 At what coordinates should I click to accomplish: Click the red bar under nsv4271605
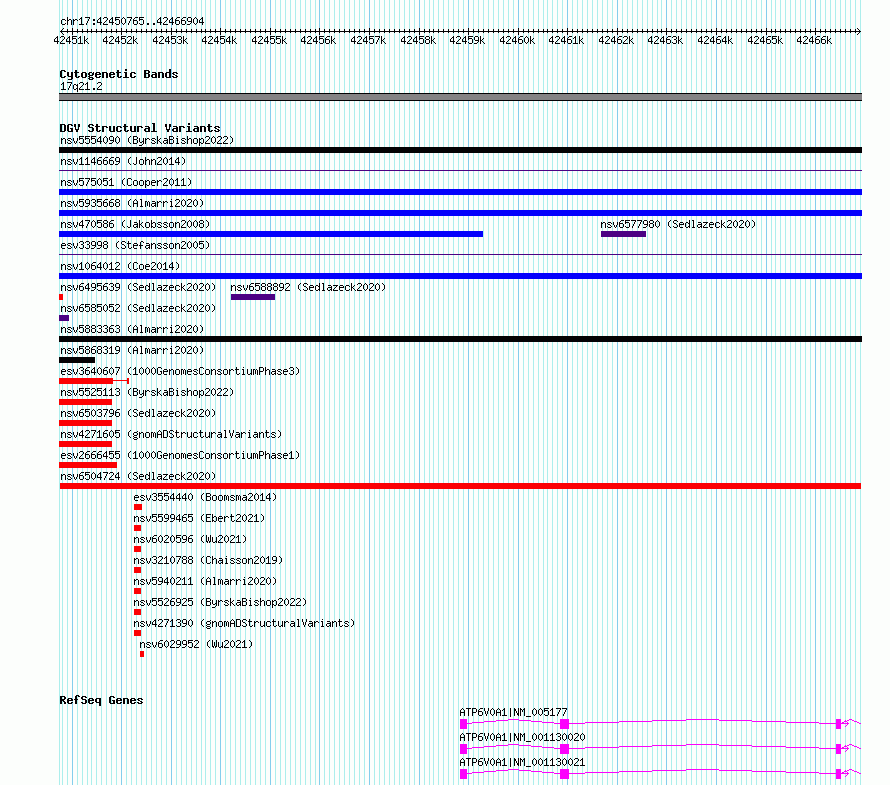tap(86, 444)
